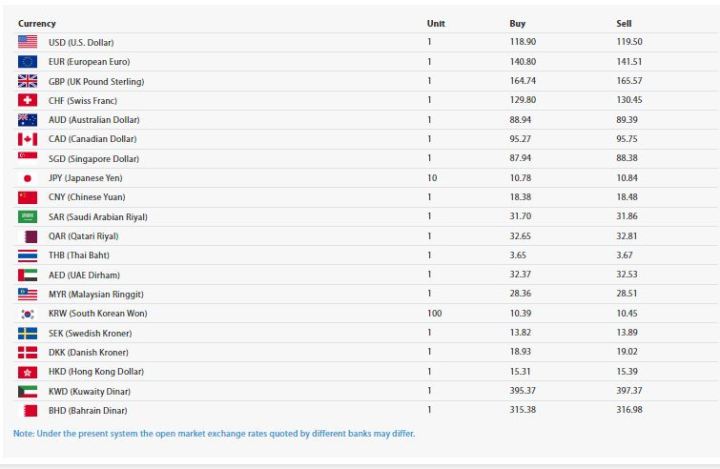The height and width of the screenshot is (469, 720).
Task: Select the SGD (Singapore Dollar) label
Action: coord(93,159)
